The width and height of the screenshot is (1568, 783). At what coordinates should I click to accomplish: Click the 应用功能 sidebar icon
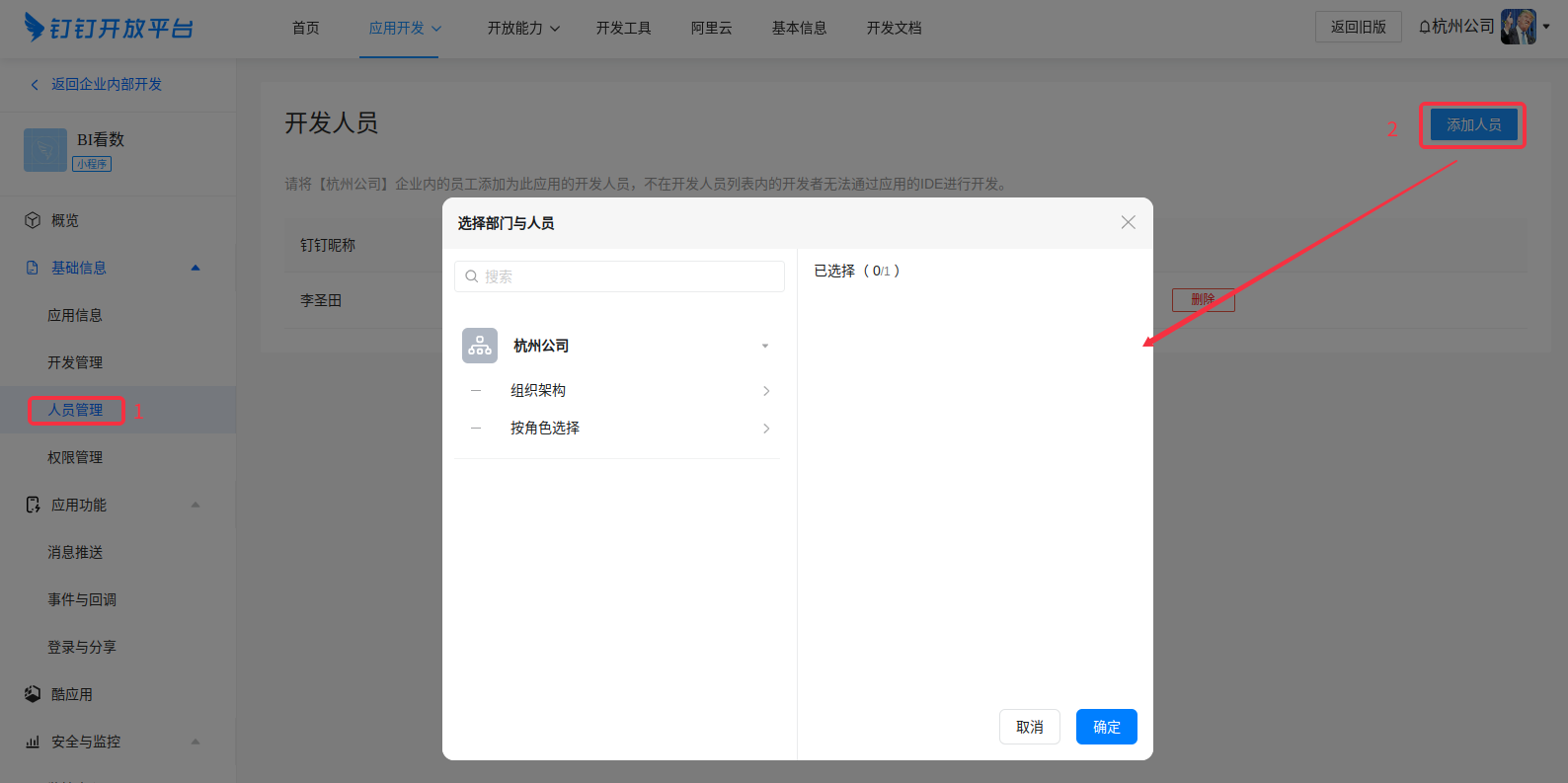pyautogui.click(x=33, y=505)
